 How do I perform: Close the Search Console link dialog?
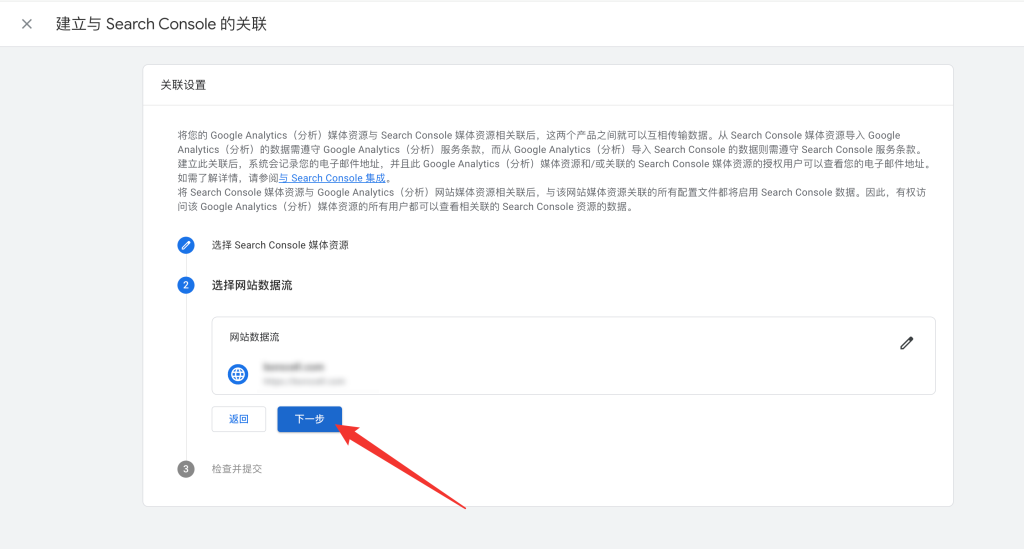27,24
